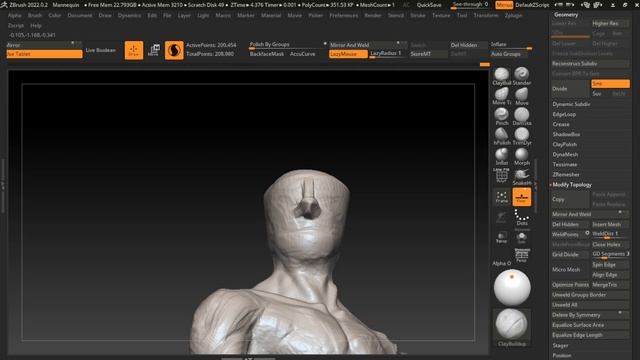Select the Pinch brush

tap(502, 116)
